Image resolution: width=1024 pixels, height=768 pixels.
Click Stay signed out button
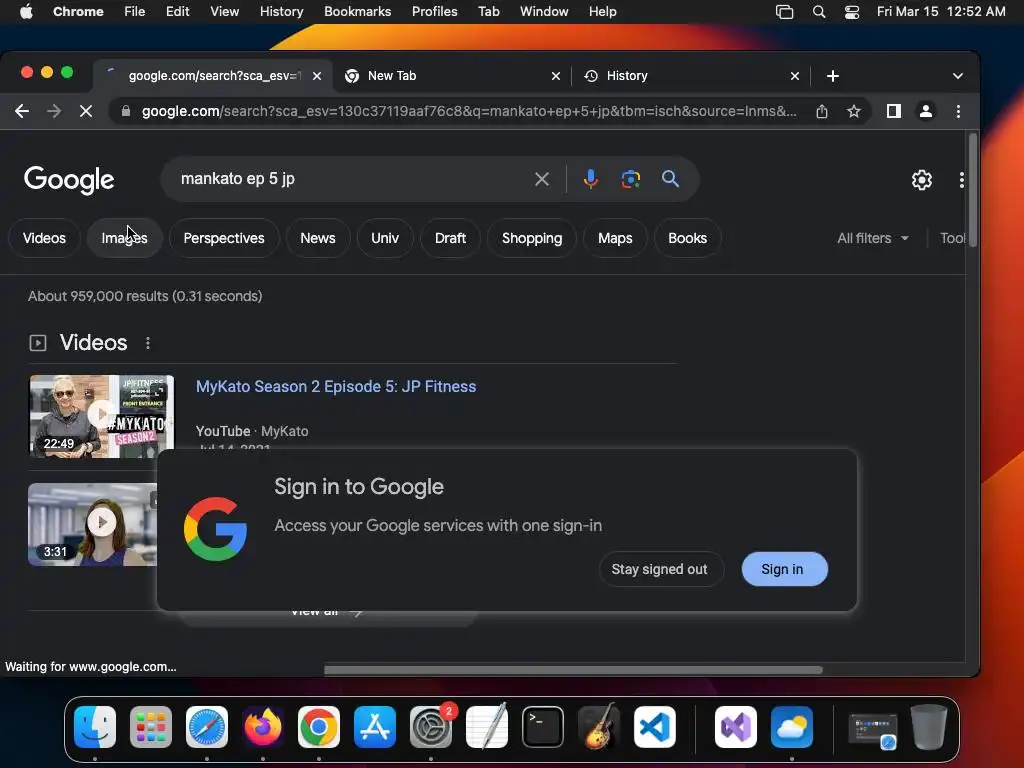[x=660, y=569]
